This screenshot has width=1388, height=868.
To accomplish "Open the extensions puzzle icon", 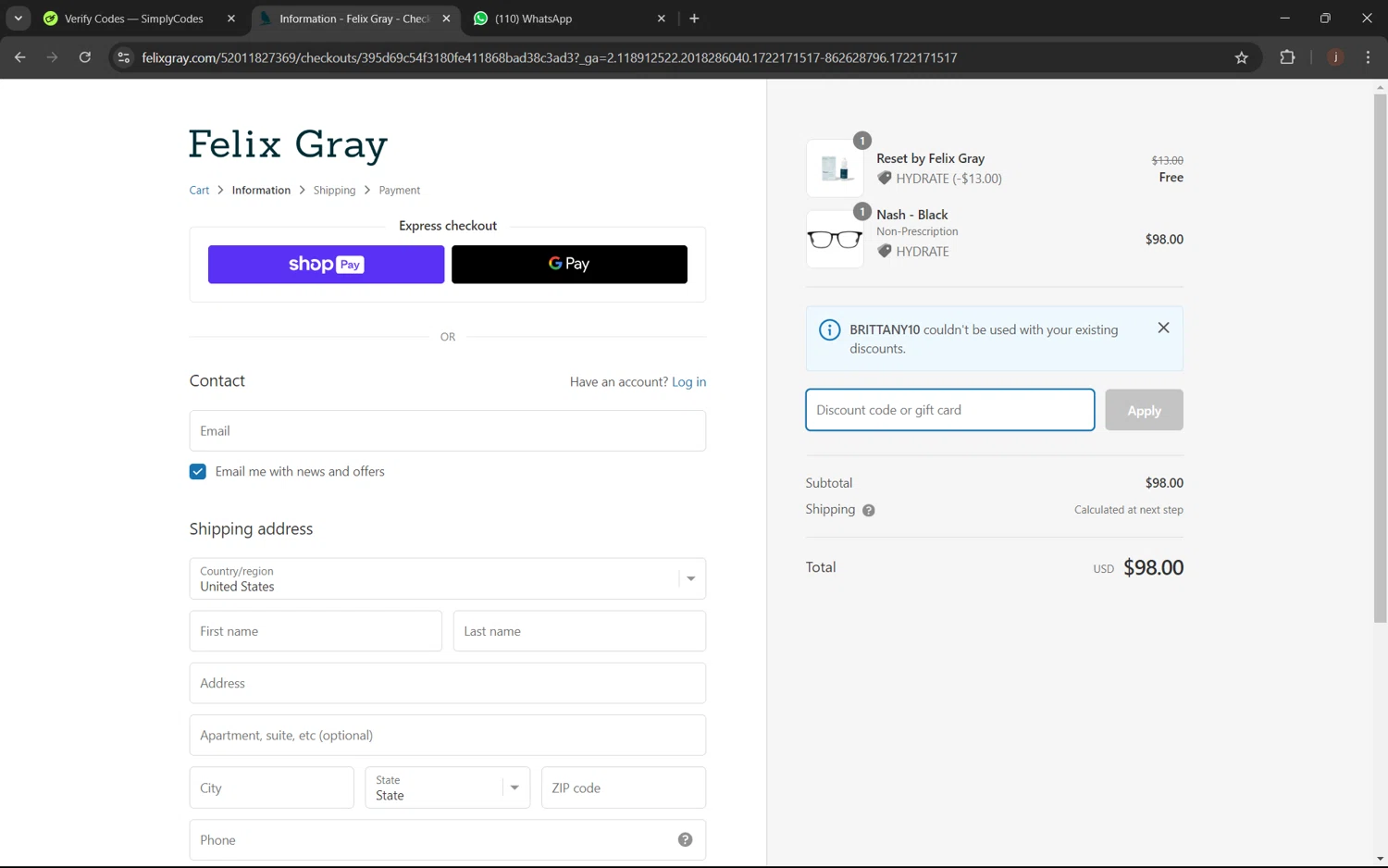I will click(x=1287, y=57).
